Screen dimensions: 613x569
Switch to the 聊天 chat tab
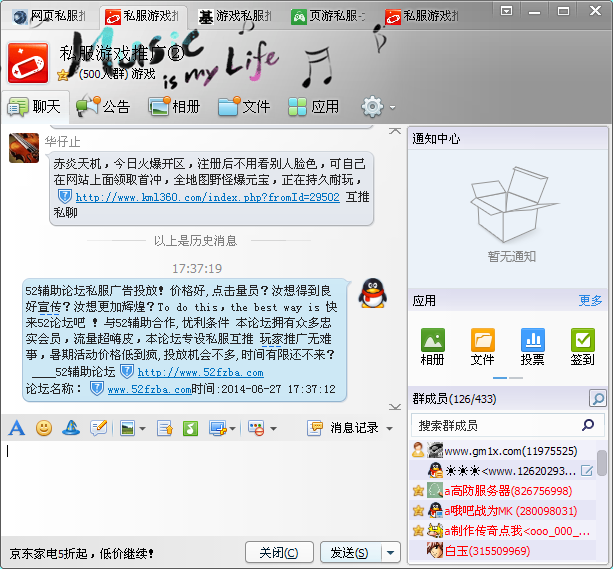tap(34, 107)
